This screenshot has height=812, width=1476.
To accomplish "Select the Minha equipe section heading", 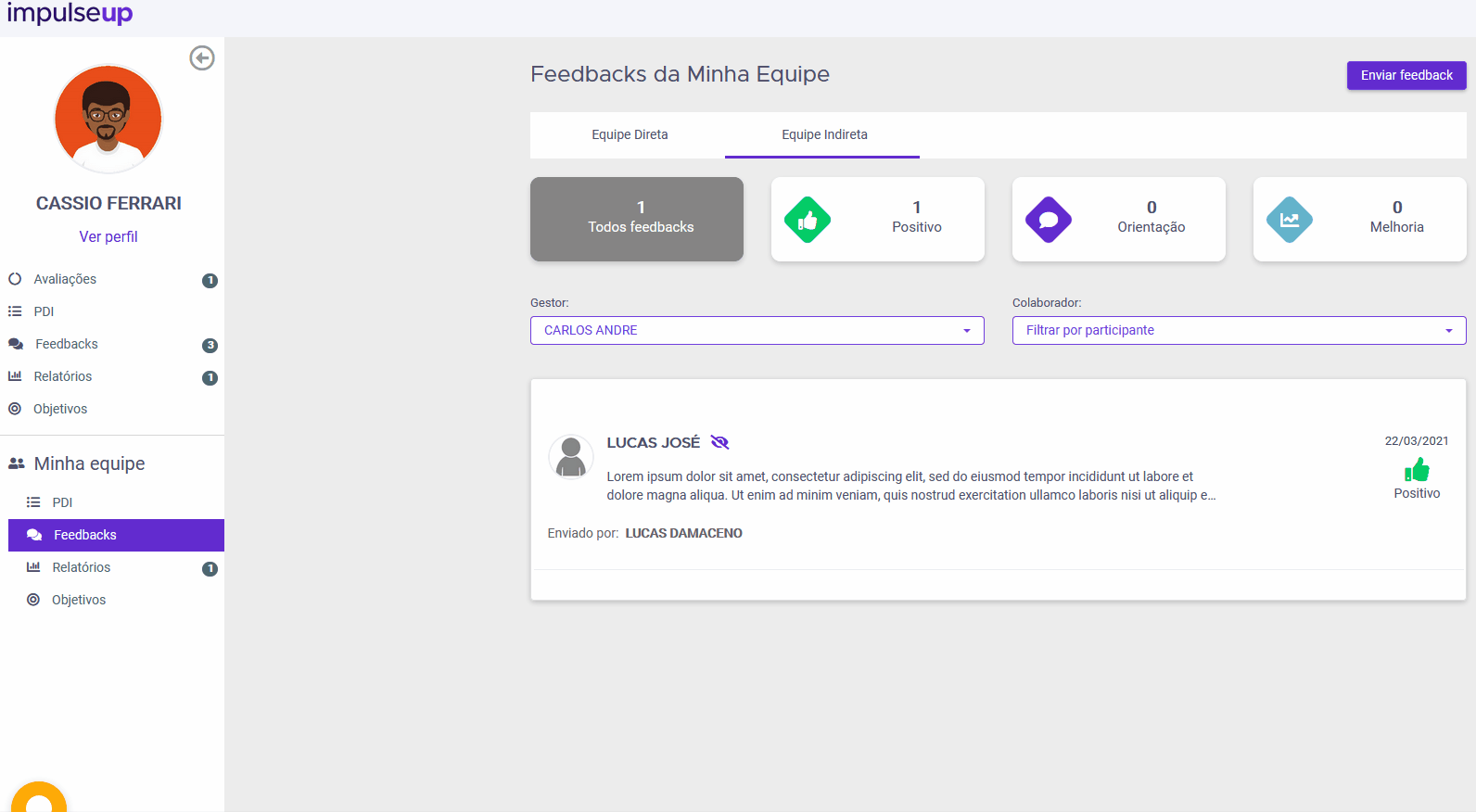I will click(90, 463).
